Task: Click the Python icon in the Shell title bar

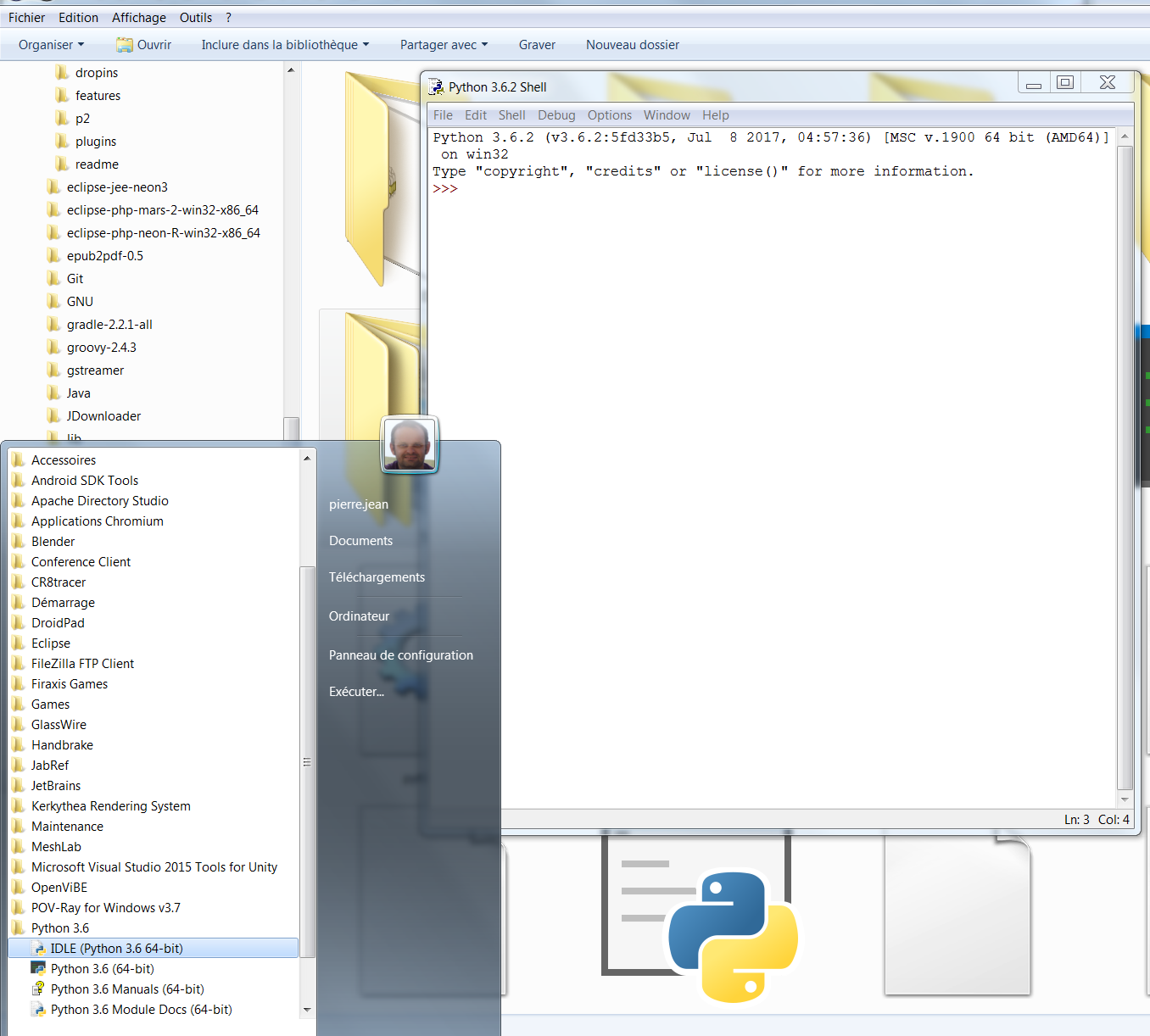Action: tap(436, 86)
